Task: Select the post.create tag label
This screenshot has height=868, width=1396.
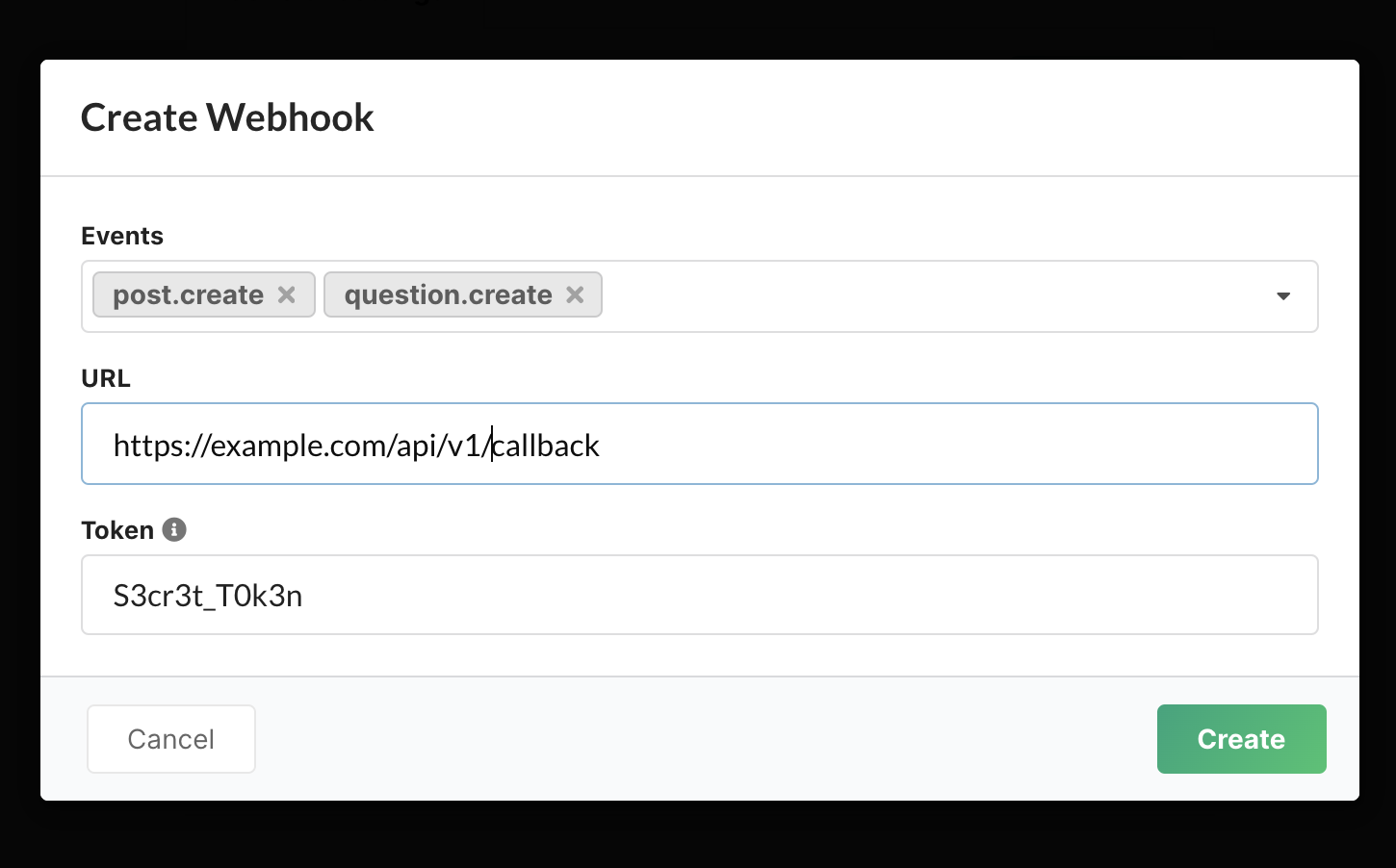Action: point(188,294)
